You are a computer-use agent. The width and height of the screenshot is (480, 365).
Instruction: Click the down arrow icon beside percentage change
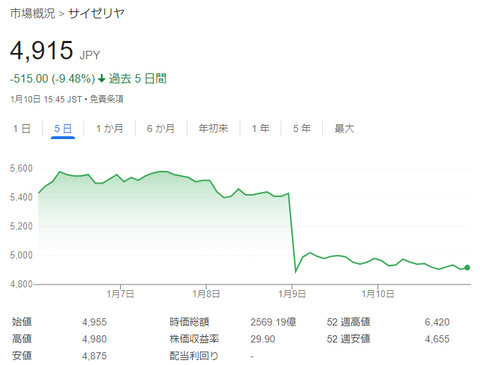pyautogui.click(x=102, y=79)
